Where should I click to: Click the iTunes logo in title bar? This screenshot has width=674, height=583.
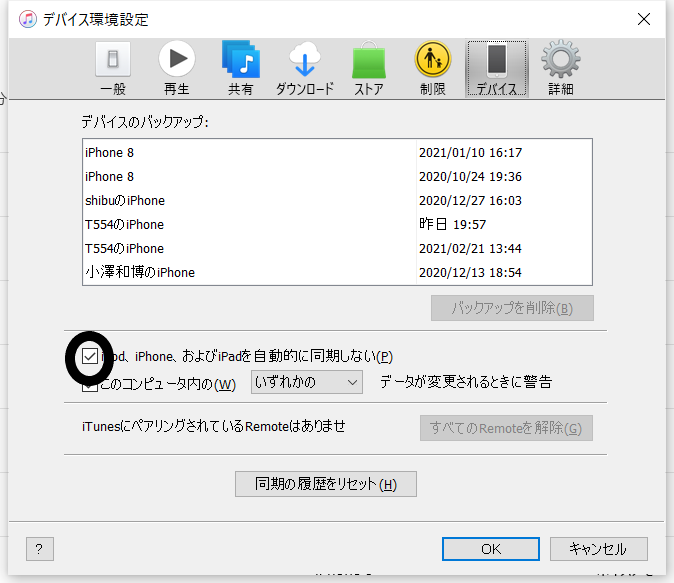(28, 19)
